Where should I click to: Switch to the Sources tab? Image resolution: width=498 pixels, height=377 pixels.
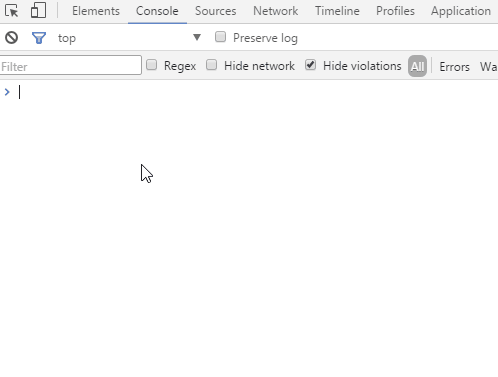pyautogui.click(x=215, y=11)
